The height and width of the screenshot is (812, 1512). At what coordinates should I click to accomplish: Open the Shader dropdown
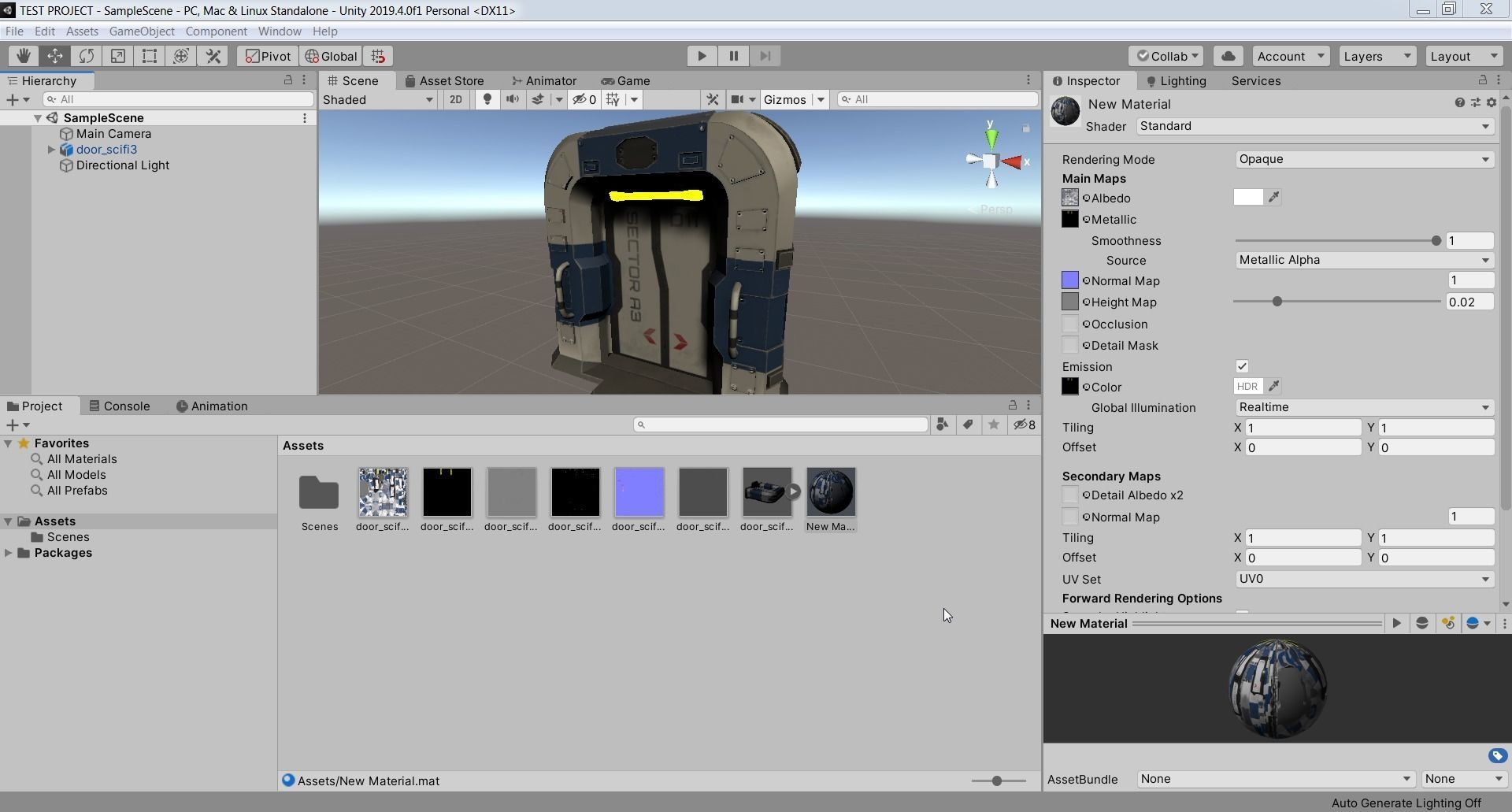(1315, 127)
